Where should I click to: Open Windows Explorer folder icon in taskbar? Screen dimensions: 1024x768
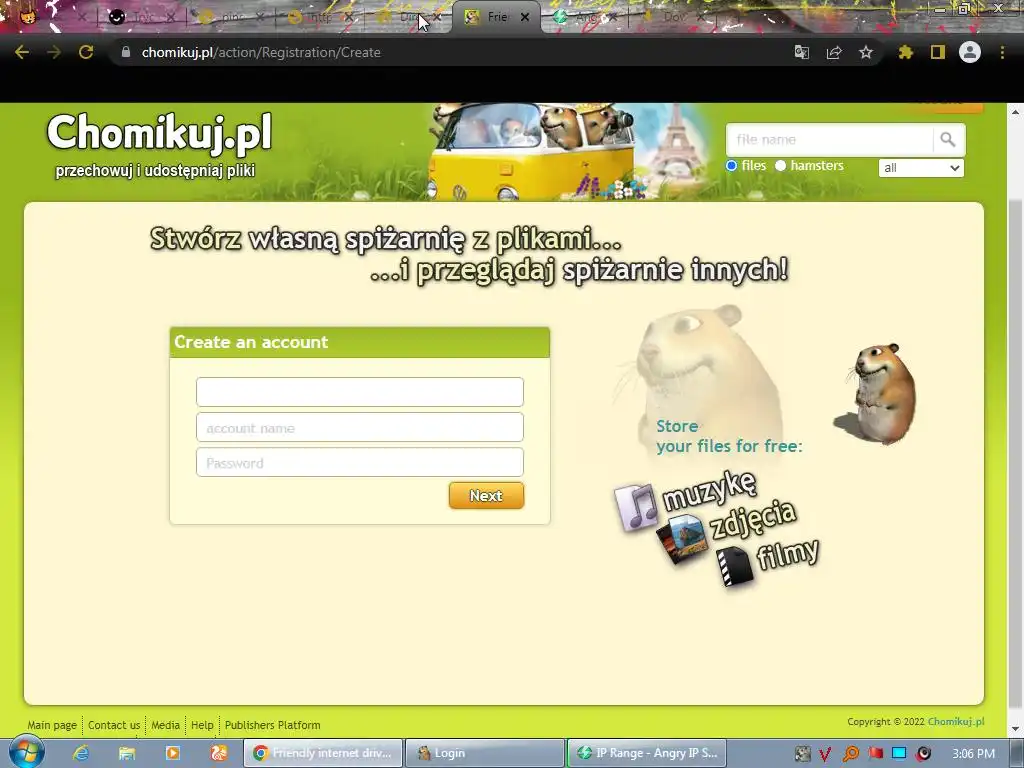[127, 753]
